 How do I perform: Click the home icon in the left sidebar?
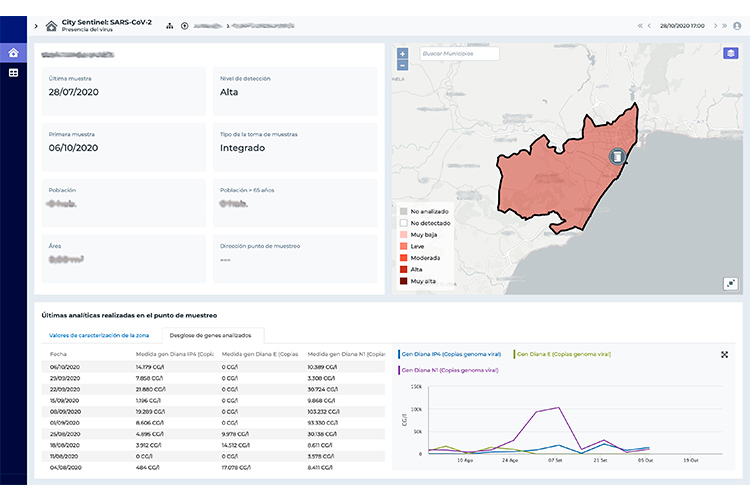(x=13, y=53)
